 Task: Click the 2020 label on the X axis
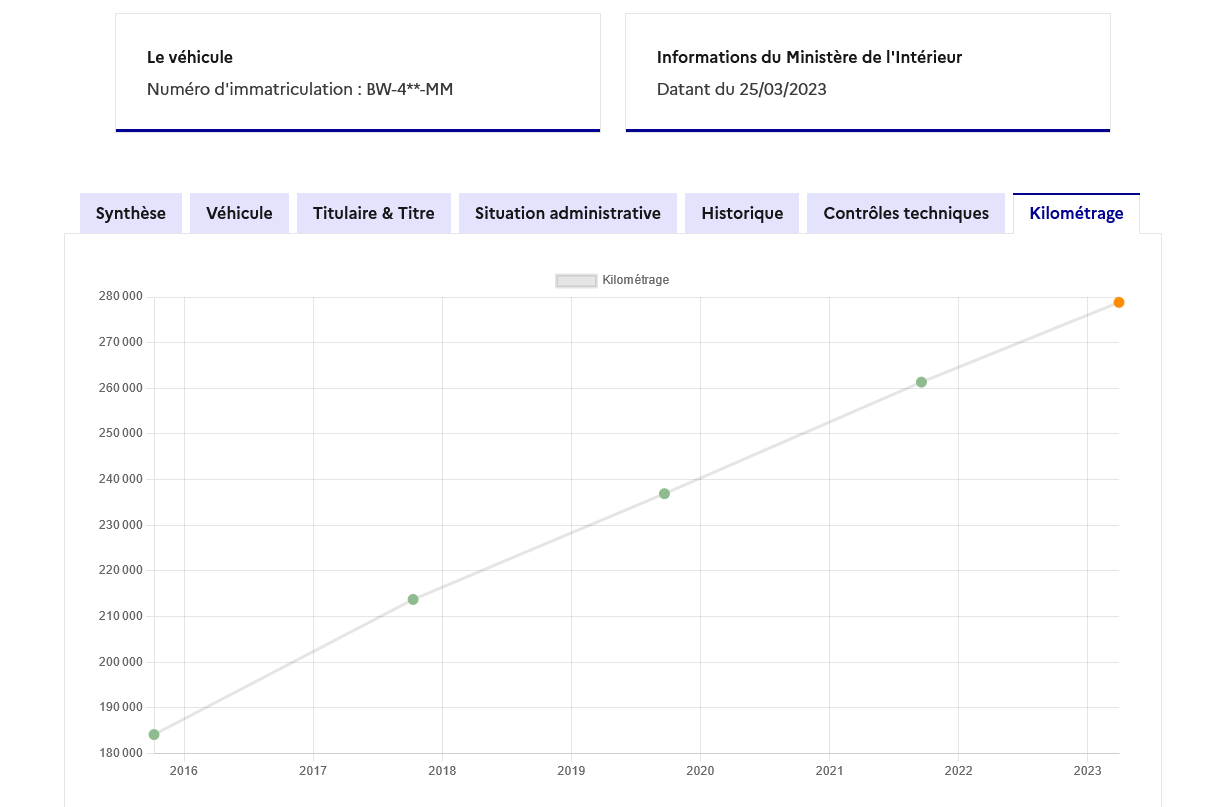coord(700,771)
